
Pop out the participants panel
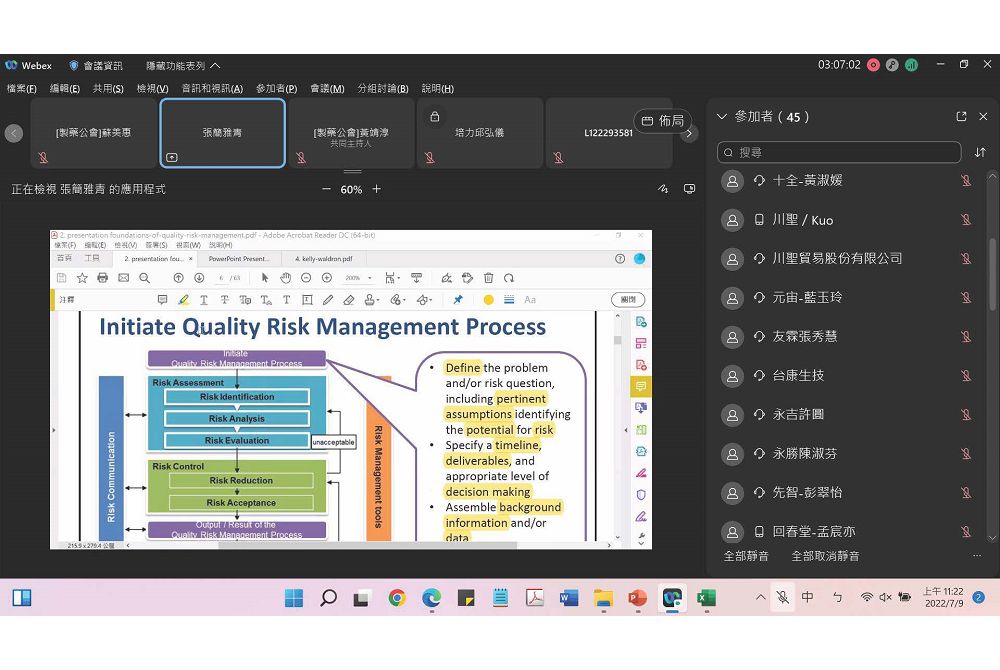point(961,117)
